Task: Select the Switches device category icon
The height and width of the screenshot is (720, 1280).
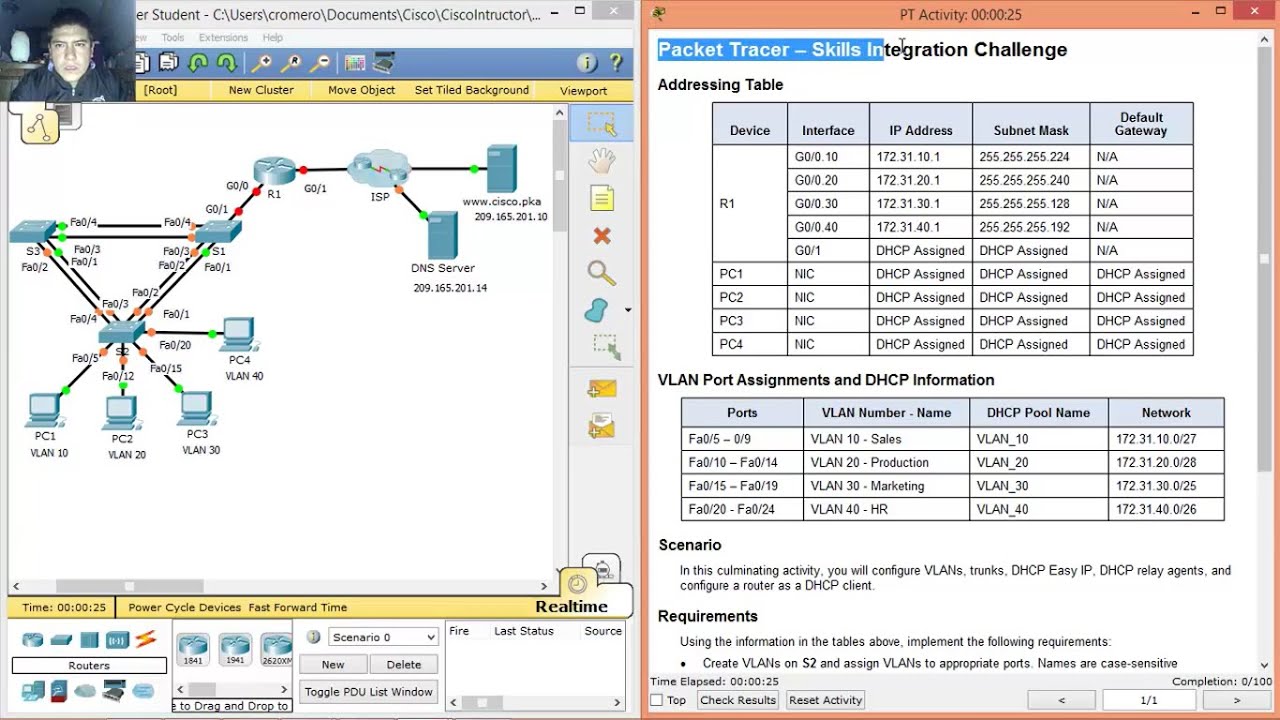Action: pyautogui.click(x=61, y=639)
